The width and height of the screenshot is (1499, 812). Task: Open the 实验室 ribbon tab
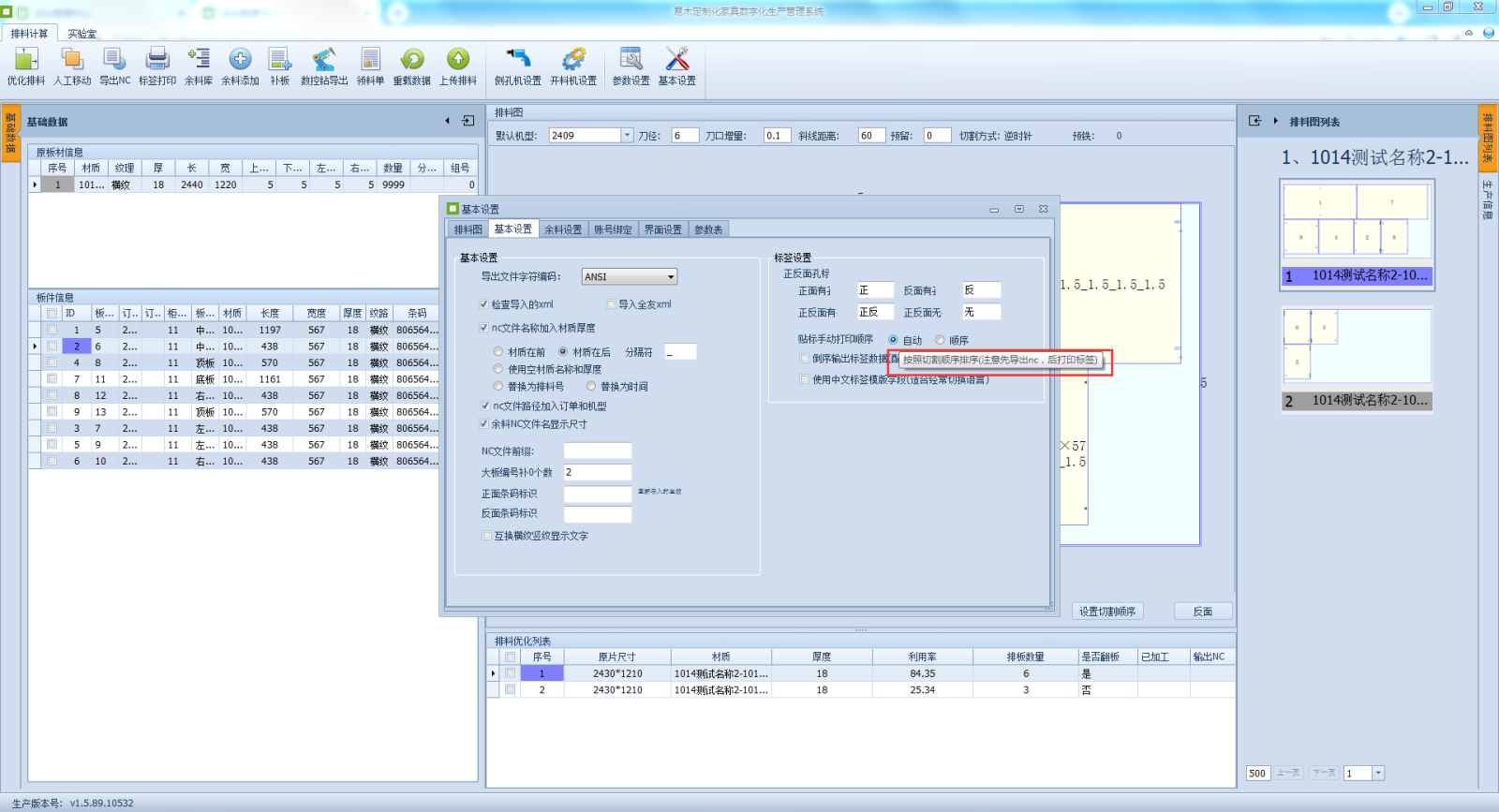pyautogui.click(x=82, y=34)
